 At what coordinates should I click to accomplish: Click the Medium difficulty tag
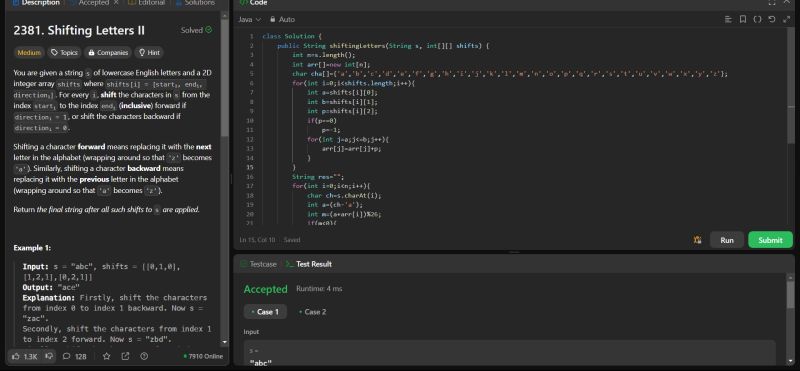click(x=29, y=53)
